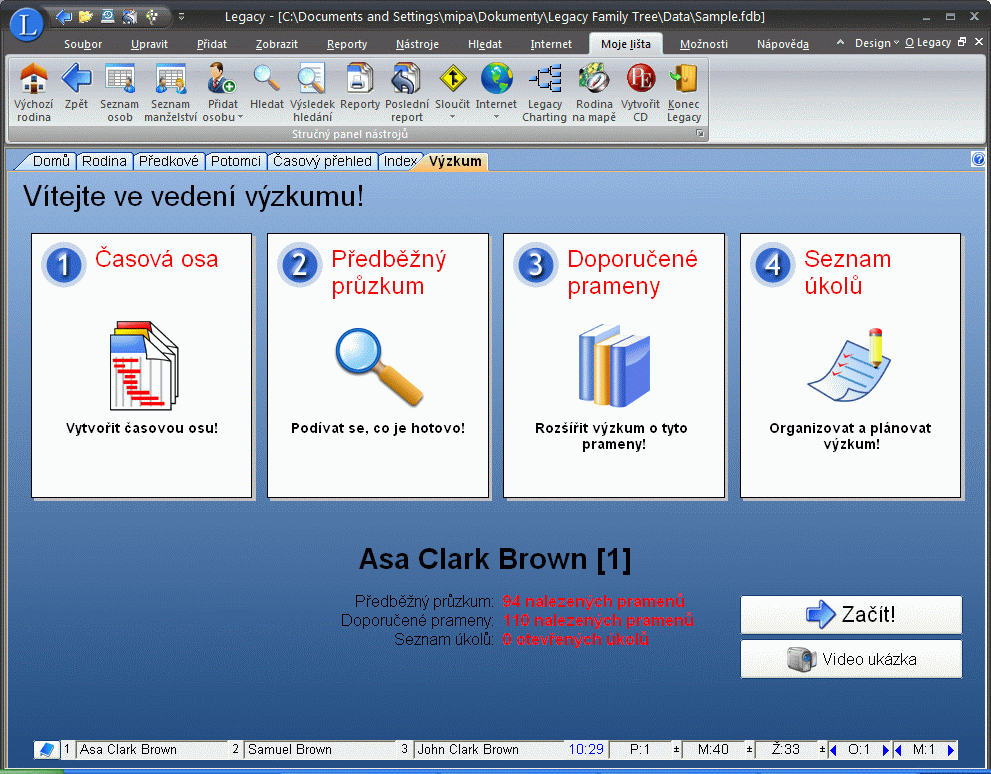
Task: Click the quick access backup computer icon
Action: click(x=108, y=16)
